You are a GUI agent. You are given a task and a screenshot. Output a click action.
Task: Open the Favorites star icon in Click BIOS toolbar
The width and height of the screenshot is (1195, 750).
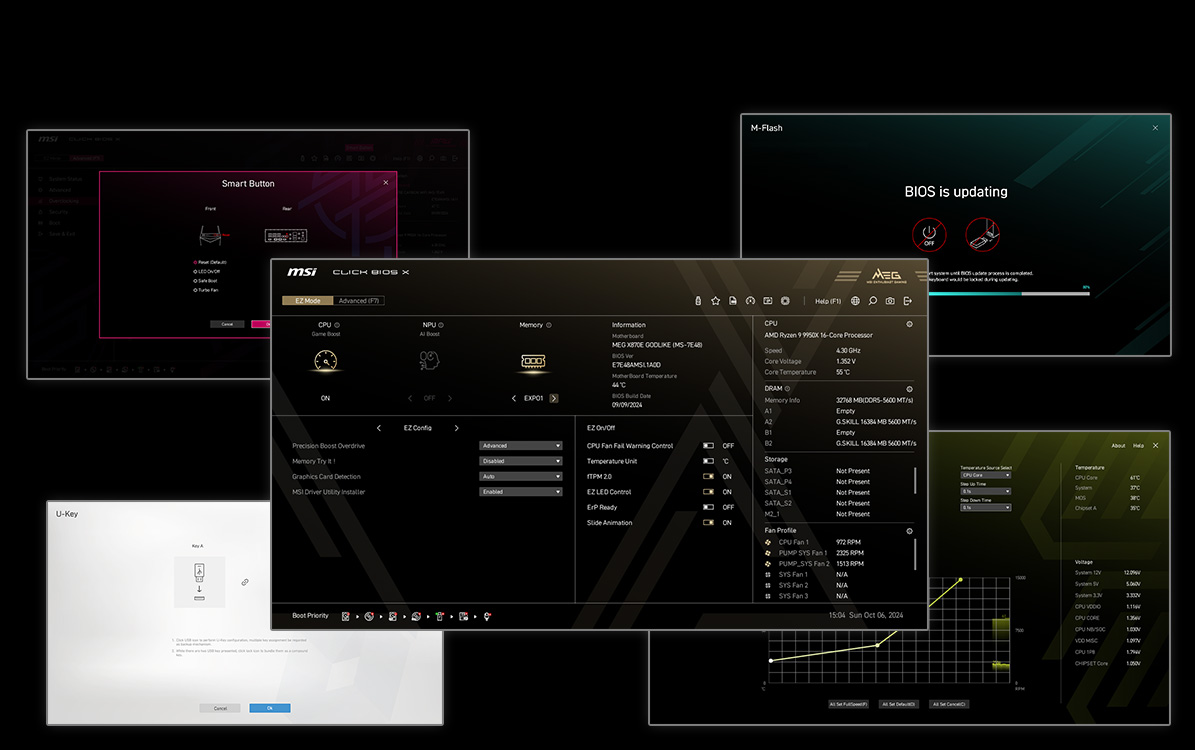(716, 300)
